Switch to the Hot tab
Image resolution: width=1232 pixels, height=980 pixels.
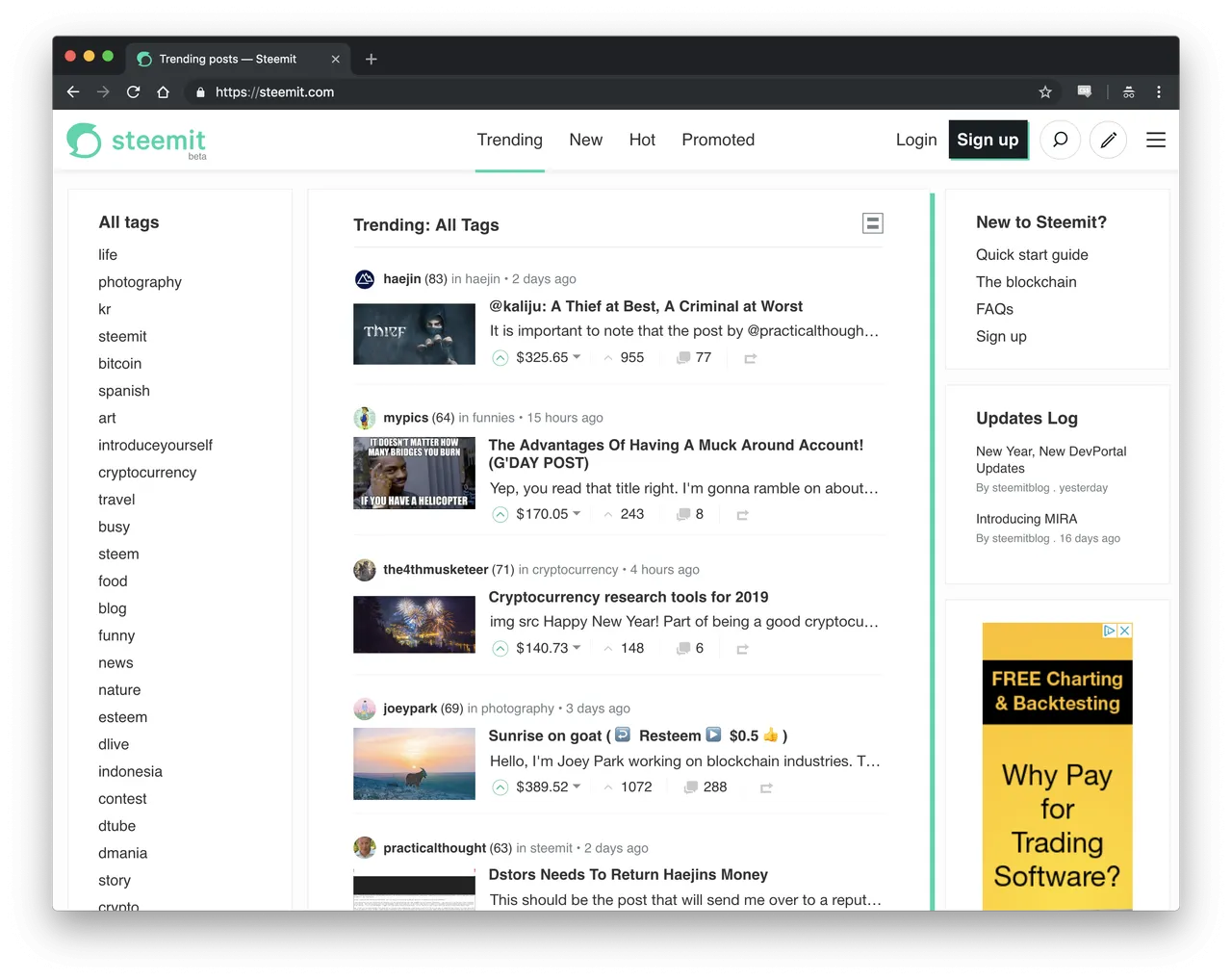point(642,141)
